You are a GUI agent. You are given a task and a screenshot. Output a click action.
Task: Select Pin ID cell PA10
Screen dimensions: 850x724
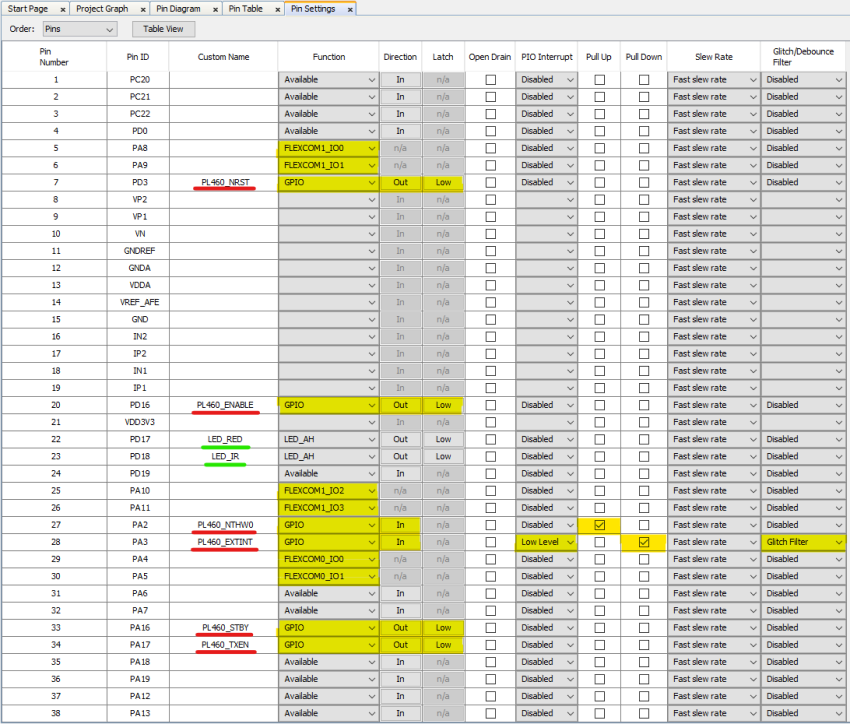pyautogui.click(x=139, y=491)
